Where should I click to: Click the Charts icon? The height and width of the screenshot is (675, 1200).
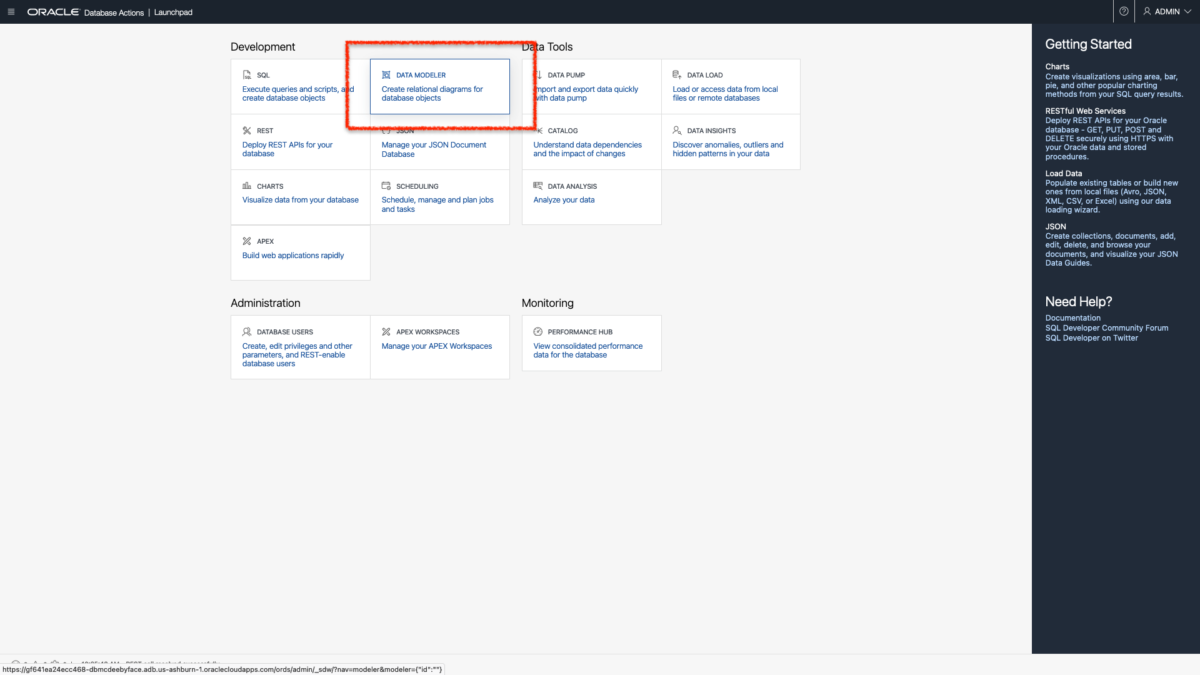248,186
